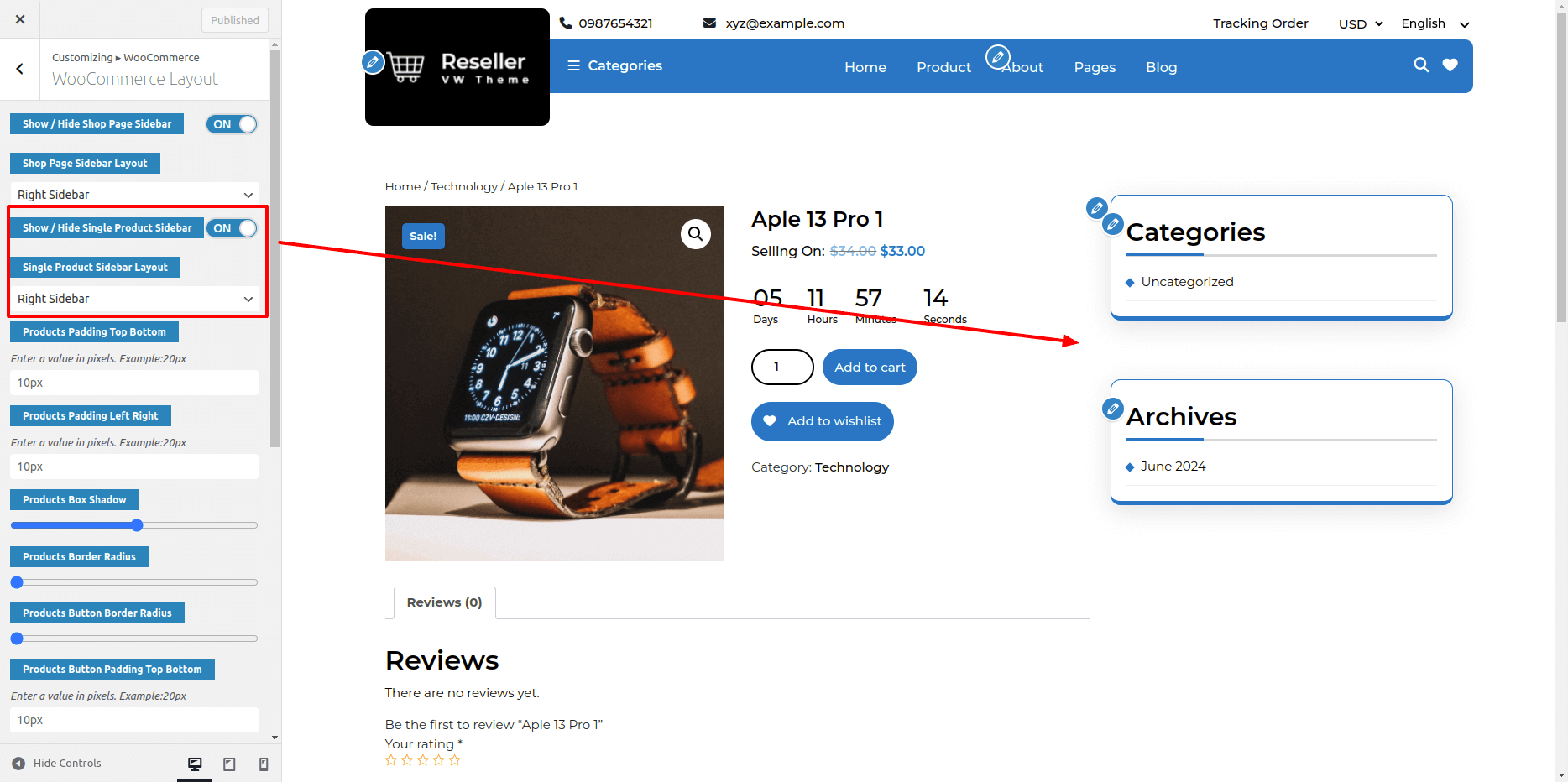The image size is (1568, 782).
Task: Toggle Show / Hide Shop Page Sidebar switch
Action: [232, 124]
